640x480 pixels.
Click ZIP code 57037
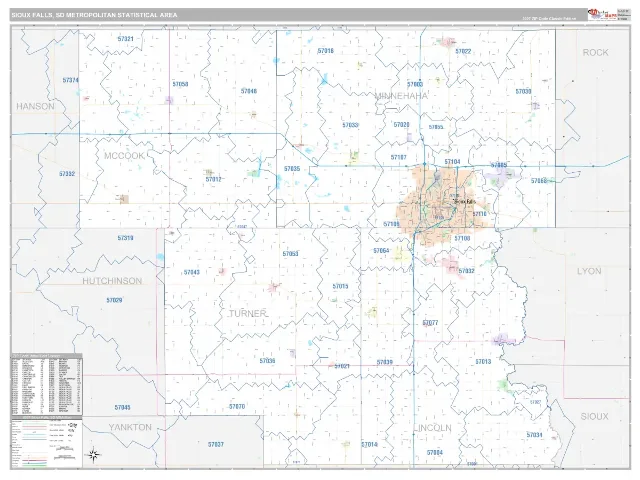(216, 444)
